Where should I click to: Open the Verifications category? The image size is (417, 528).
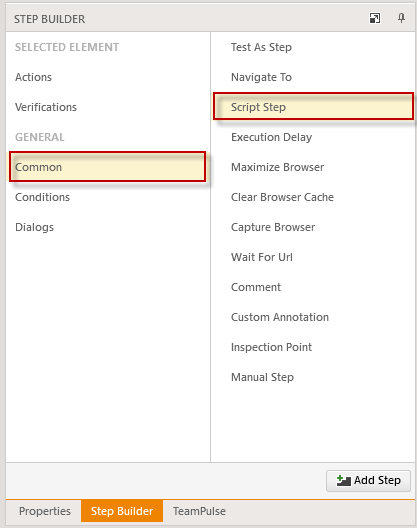[x=46, y=107]
